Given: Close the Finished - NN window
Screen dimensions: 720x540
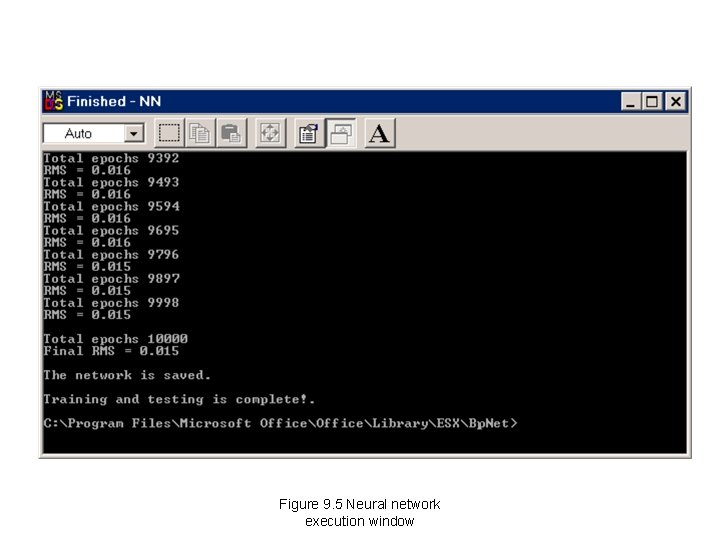Looking at the screenshot, I should (x=676, y=101).
